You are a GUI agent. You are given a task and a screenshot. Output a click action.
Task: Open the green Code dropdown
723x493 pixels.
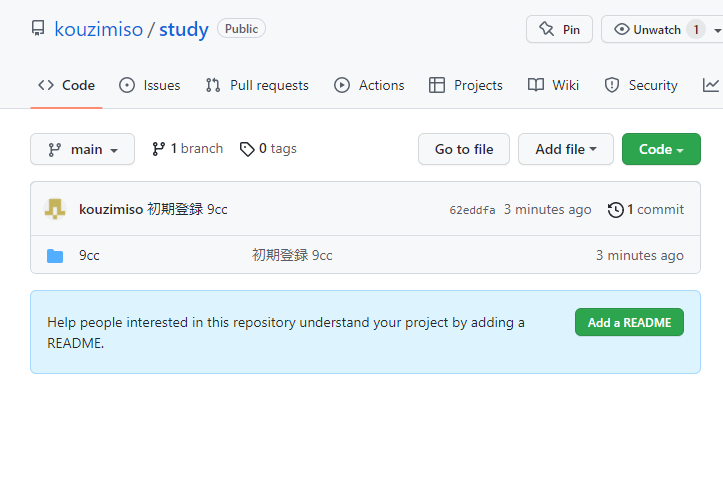click(x=660, y=149)
